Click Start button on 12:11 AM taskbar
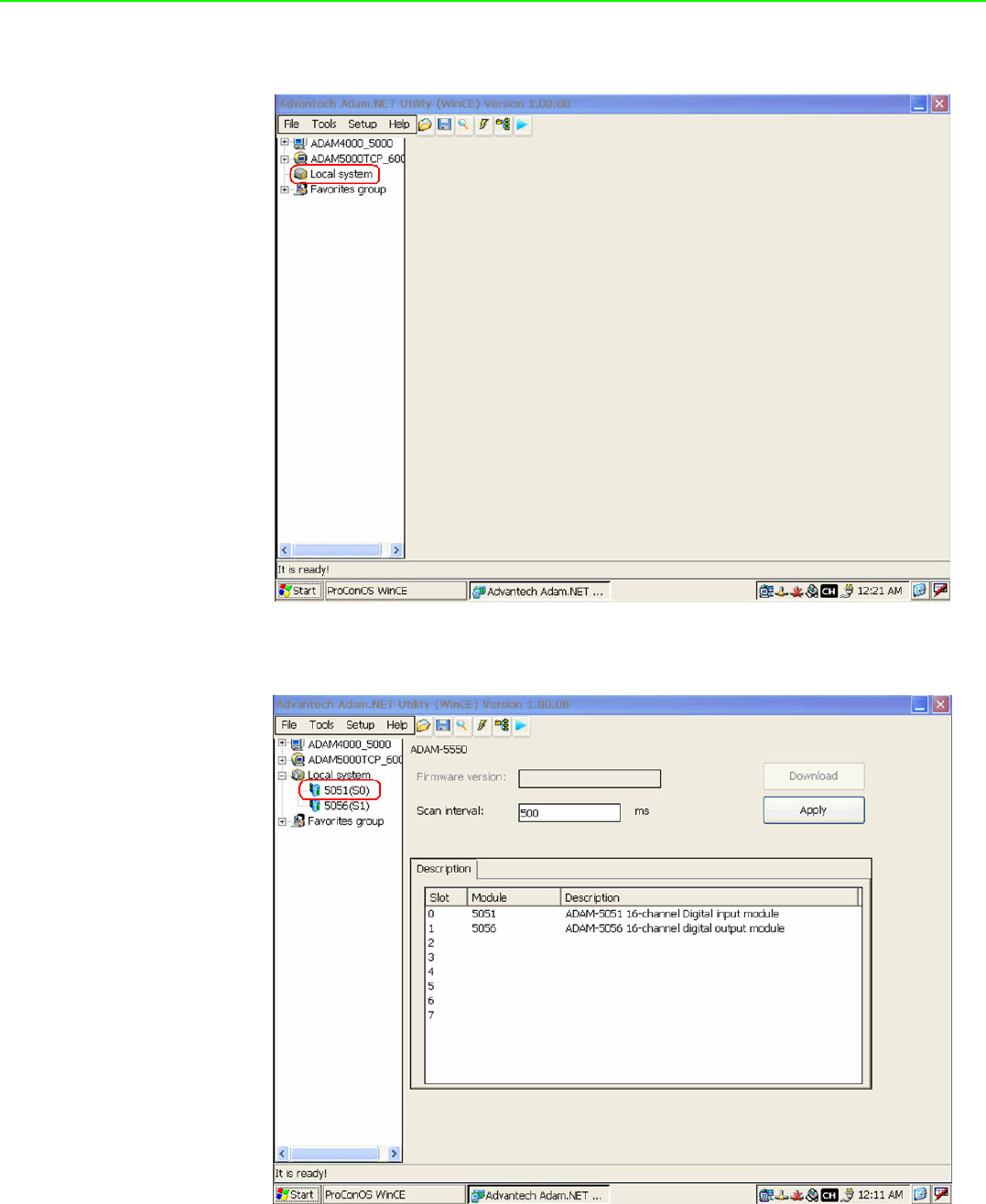986x1204 pixels. pos(298,1194)
